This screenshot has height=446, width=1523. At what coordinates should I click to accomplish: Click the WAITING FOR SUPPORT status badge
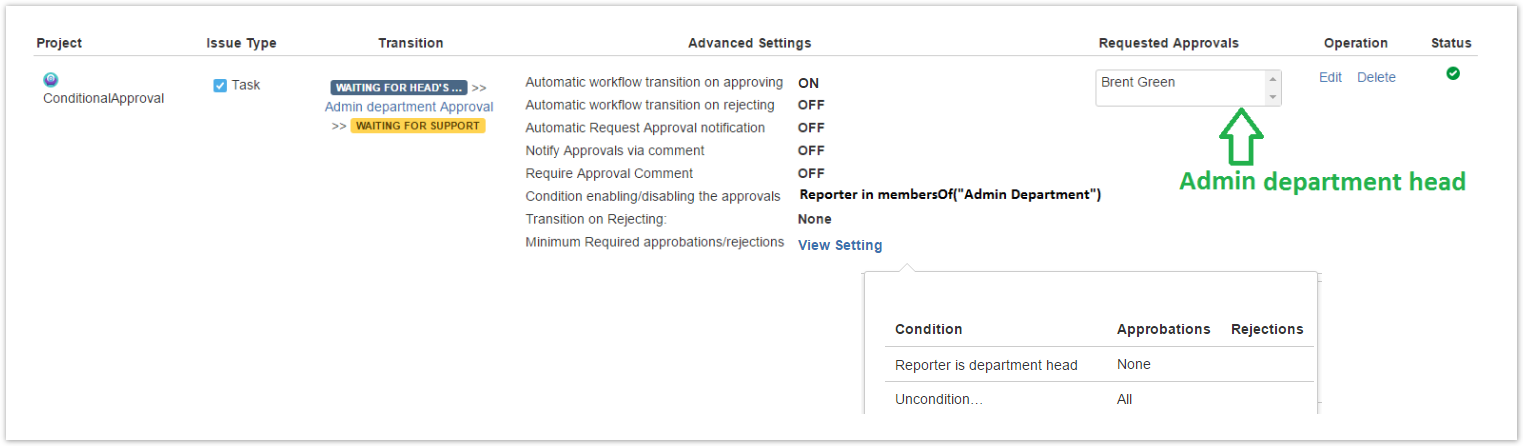pos(418,125)
